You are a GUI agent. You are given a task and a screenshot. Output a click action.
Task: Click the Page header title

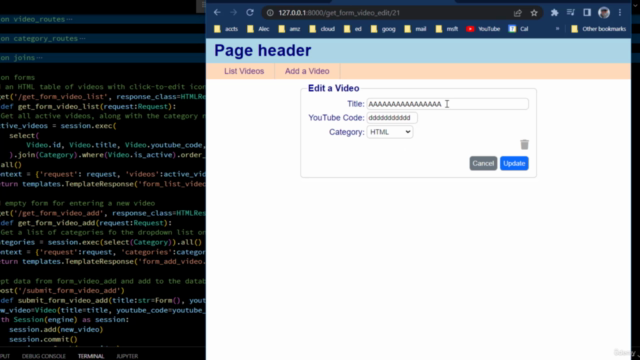coord(262,51)
